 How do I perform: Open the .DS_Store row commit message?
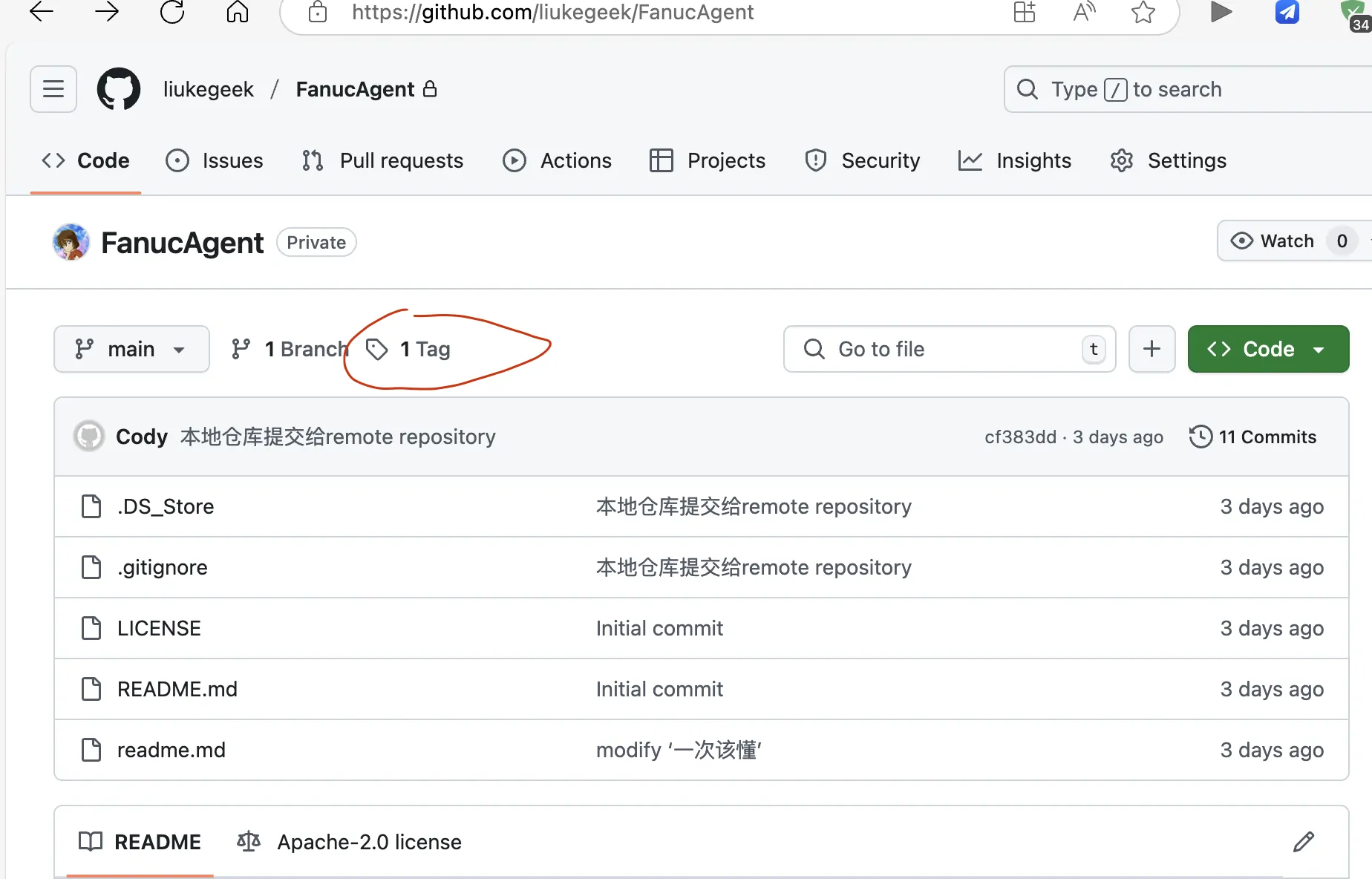click(754, 506)
